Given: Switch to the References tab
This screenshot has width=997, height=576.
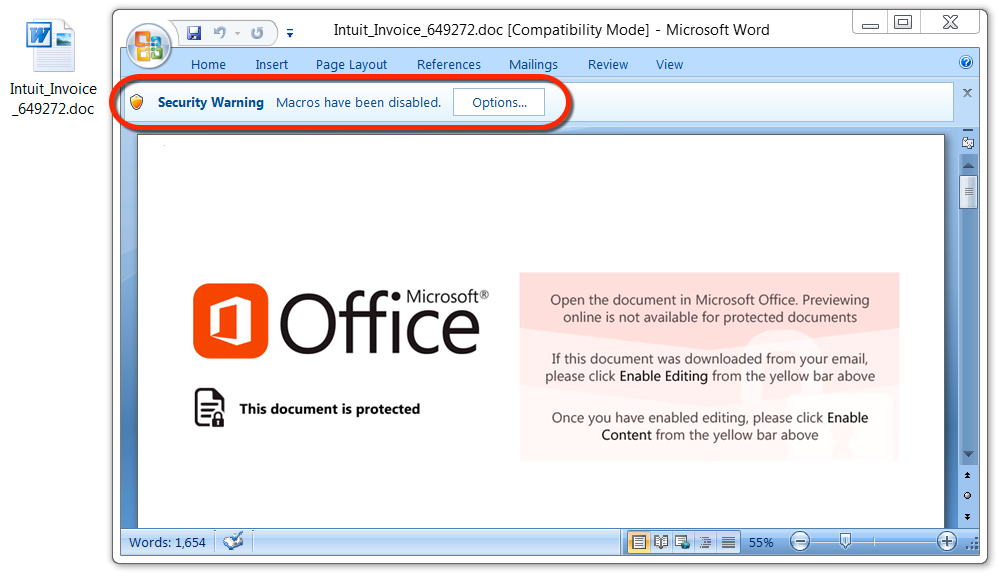Looking at the screenshot, I should point(449,64).
